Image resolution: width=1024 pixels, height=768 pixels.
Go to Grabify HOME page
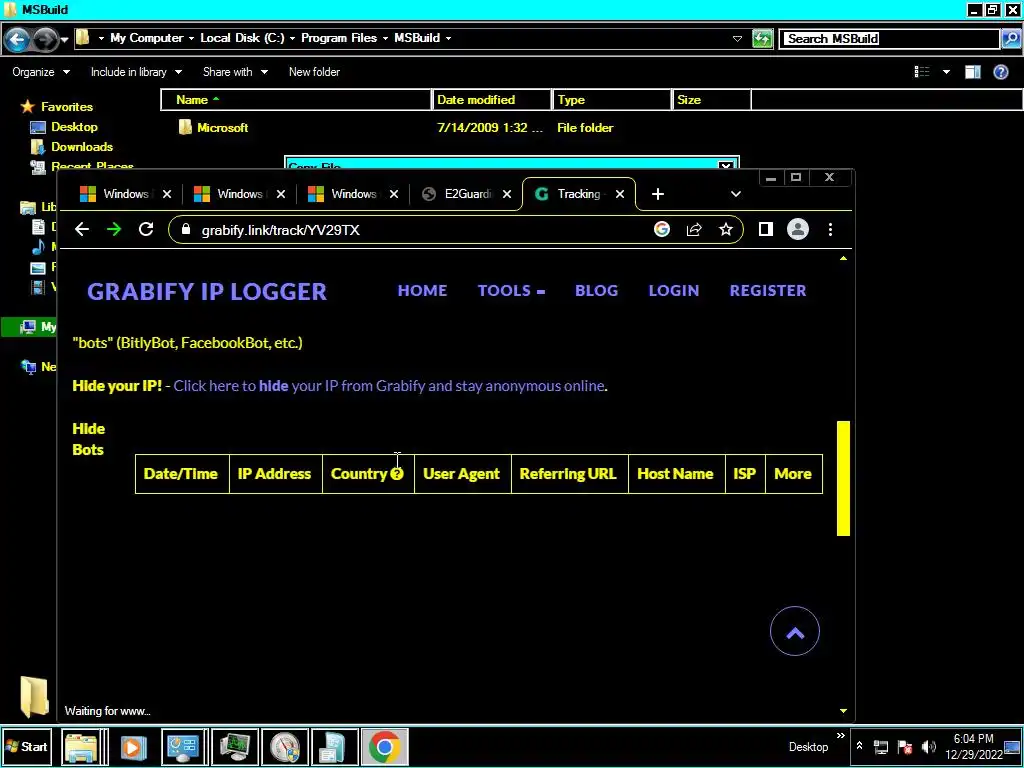423,291
